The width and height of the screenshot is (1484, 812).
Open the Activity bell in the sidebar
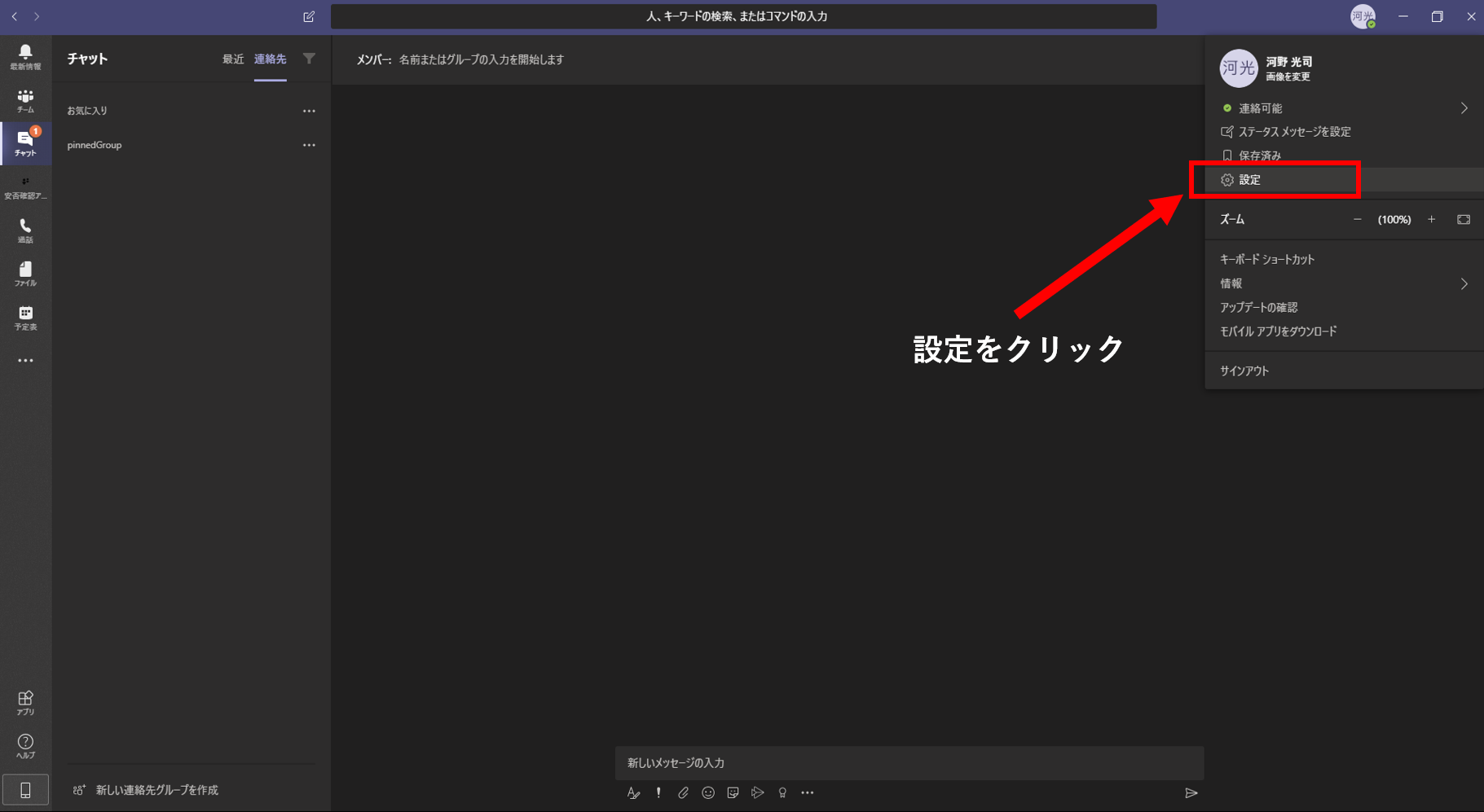[25, 56]
